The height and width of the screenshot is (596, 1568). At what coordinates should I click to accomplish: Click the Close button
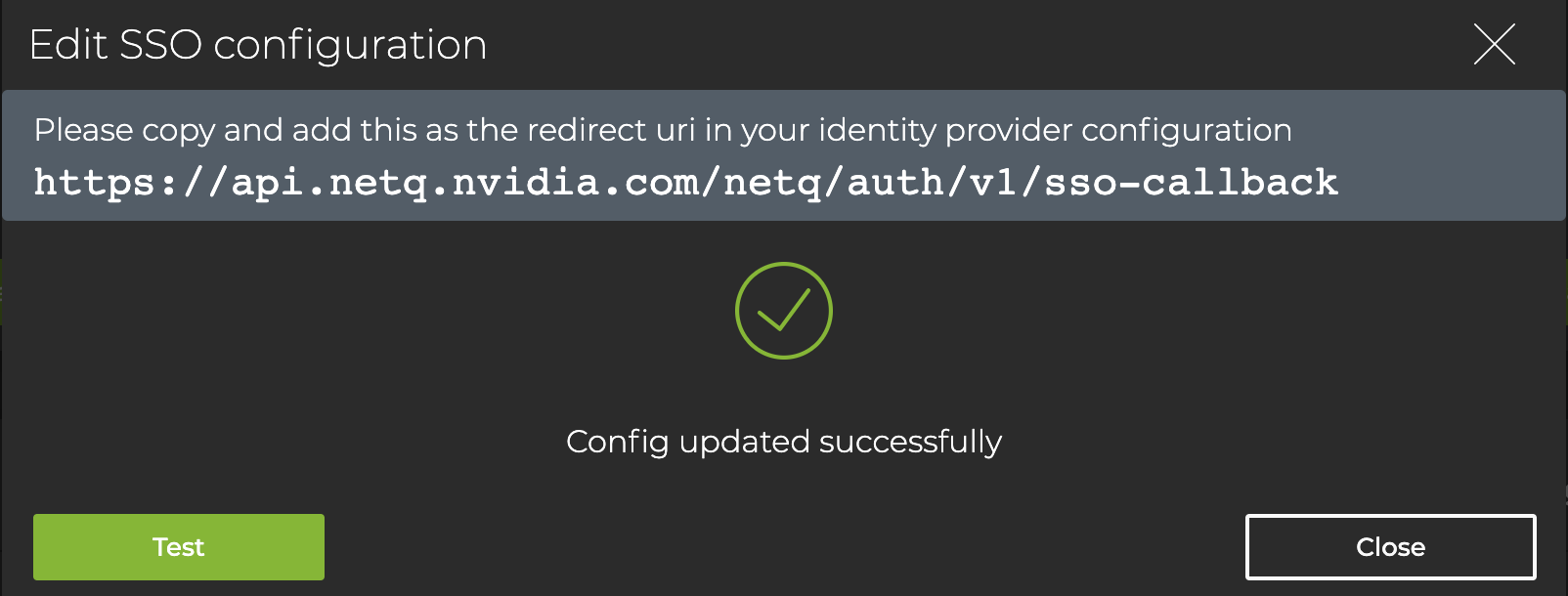coord(1390,547)
